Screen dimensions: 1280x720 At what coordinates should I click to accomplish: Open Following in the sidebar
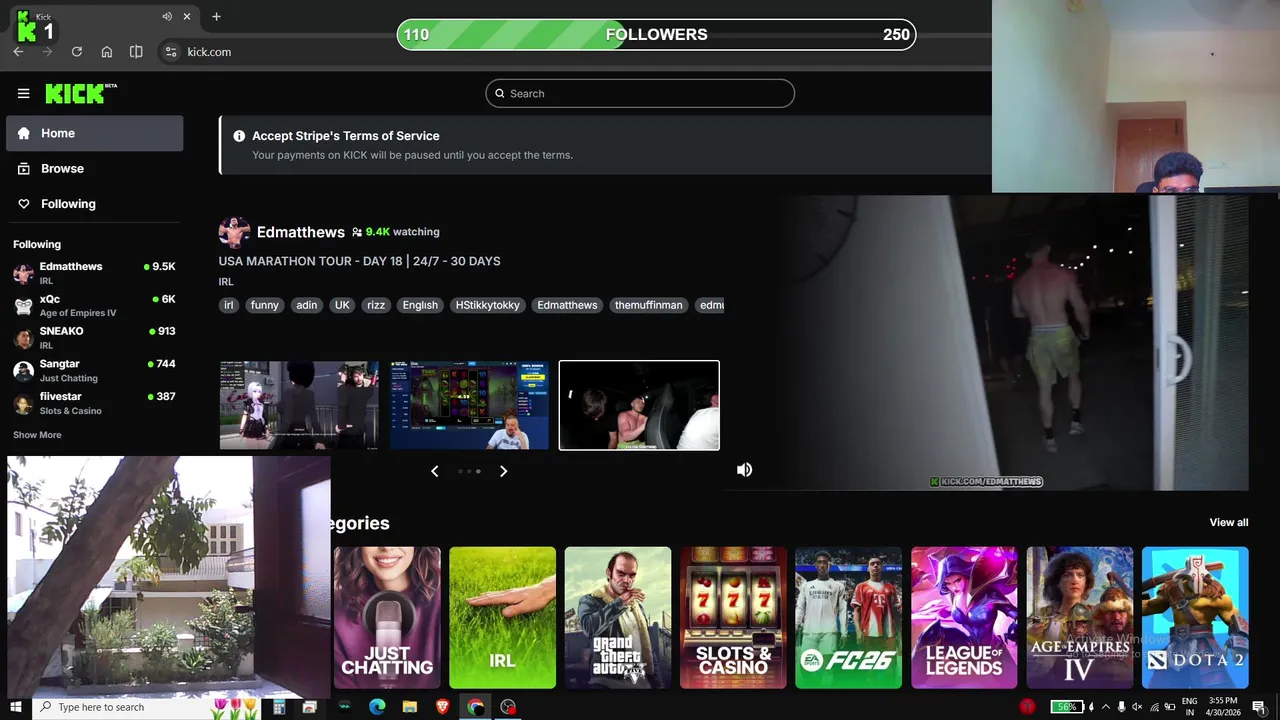tap(95, 204)
